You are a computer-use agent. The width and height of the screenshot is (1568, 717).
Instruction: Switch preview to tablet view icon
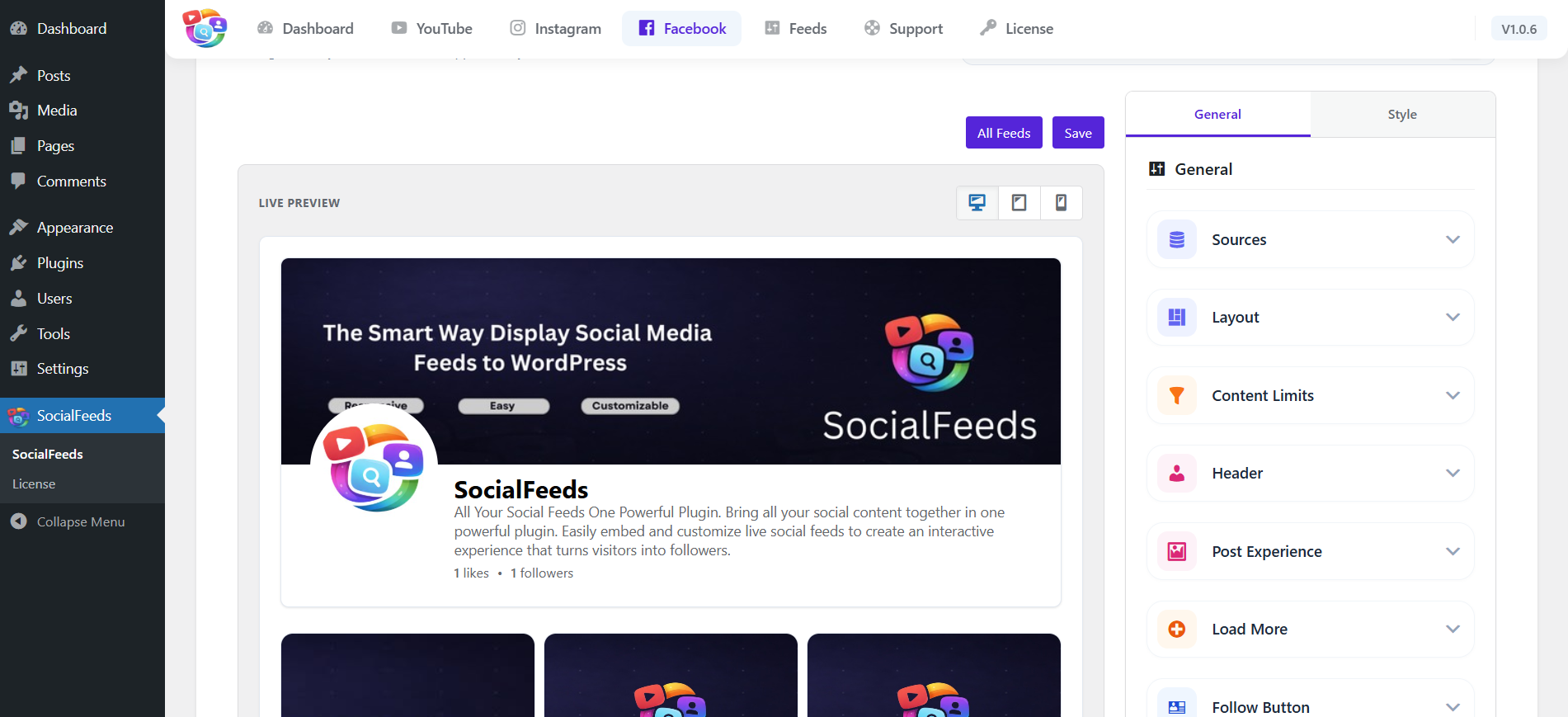1019,203
